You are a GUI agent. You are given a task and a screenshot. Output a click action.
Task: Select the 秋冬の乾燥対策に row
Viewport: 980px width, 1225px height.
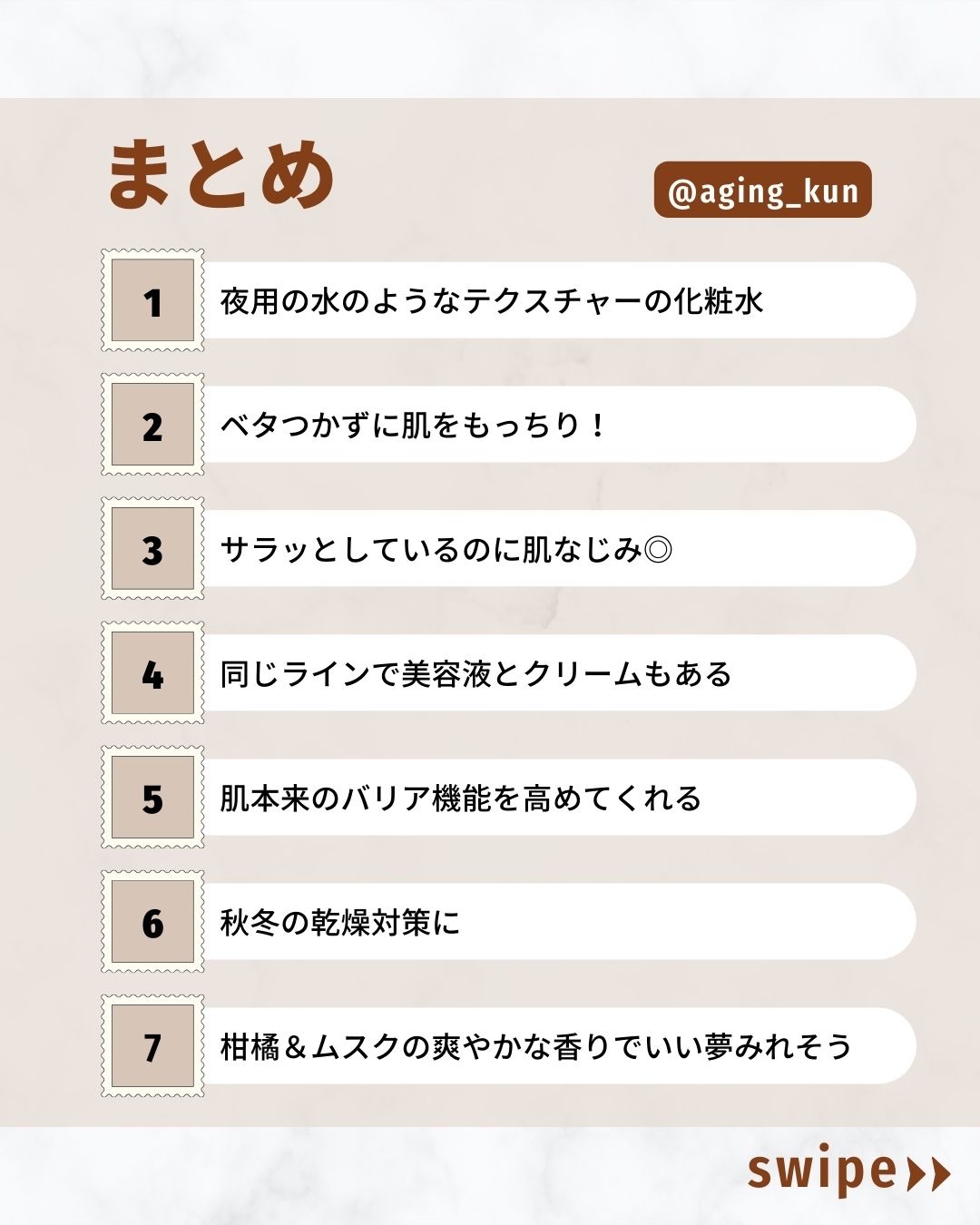click(340, 923)
